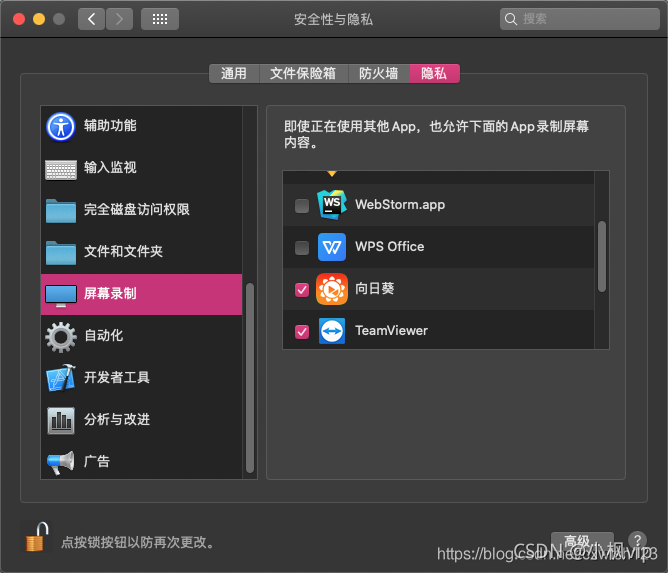Open help with question mark button
668x573 pixels.
637,540
